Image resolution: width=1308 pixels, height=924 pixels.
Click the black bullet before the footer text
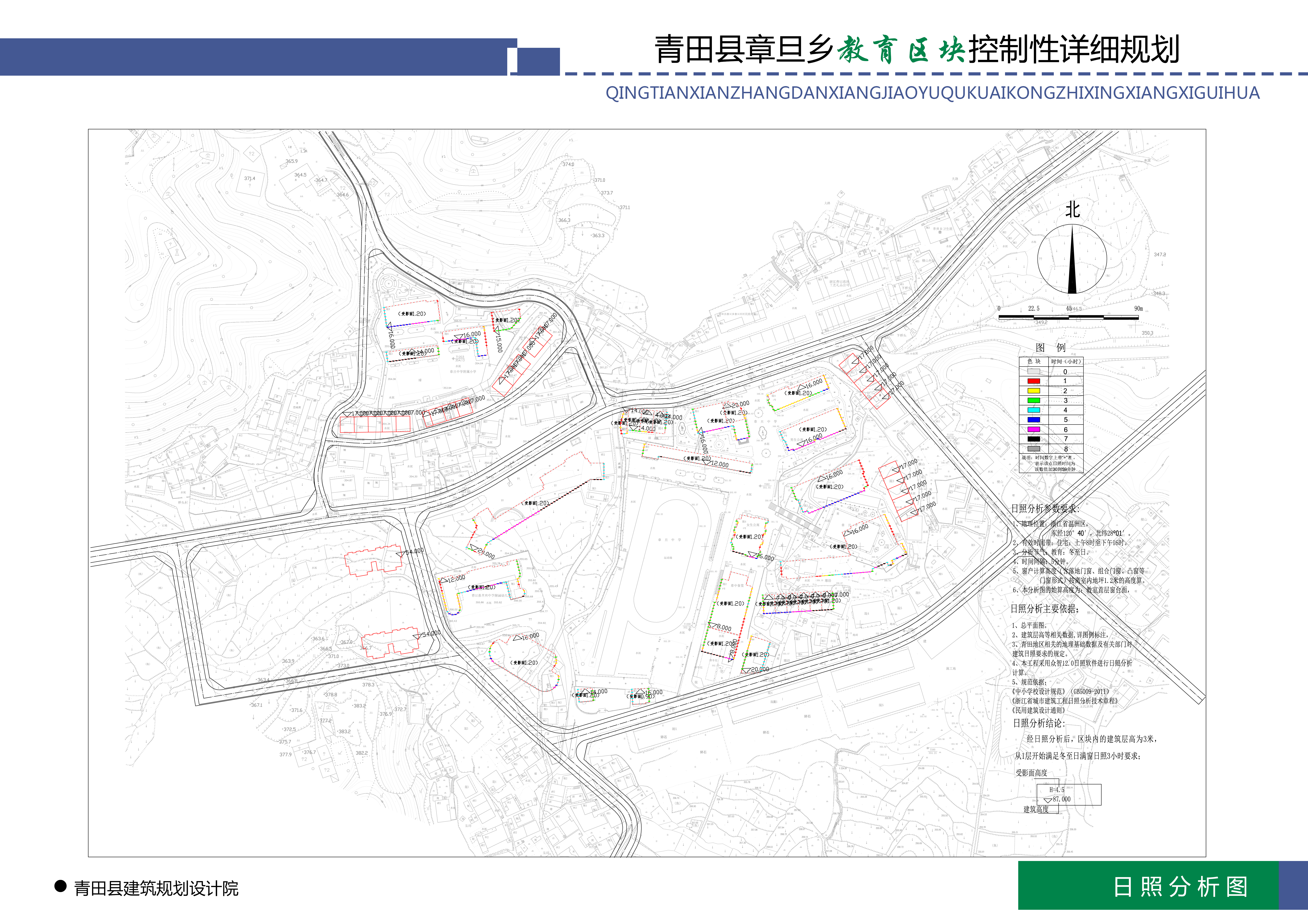[x=60, y=886]
